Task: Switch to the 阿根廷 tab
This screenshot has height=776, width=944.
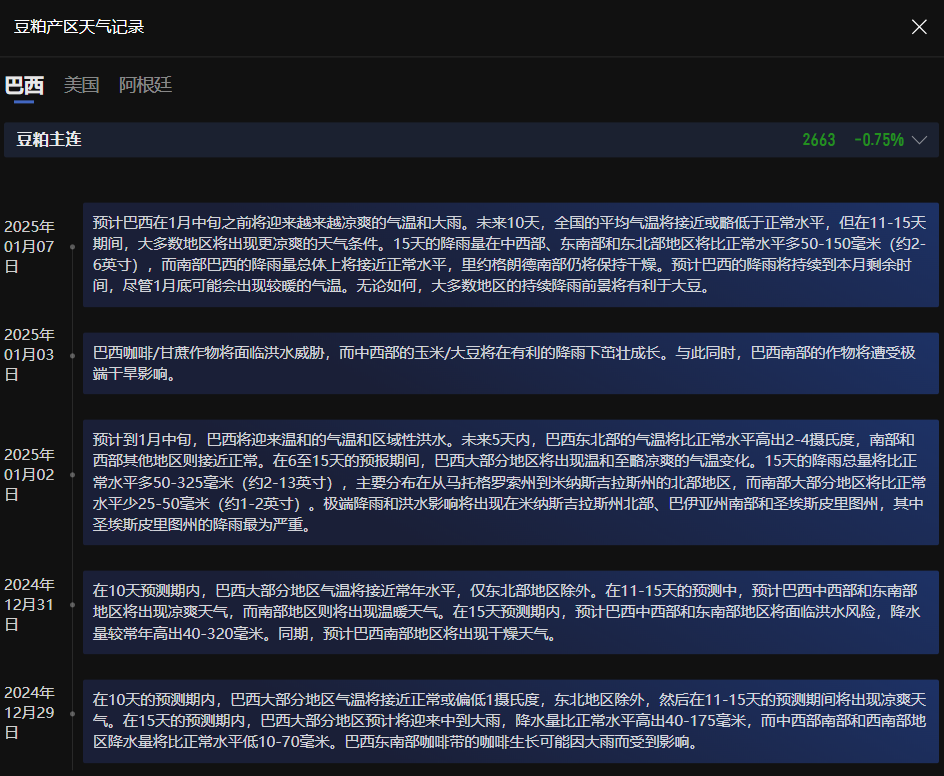Action: (x=145, y=85)
